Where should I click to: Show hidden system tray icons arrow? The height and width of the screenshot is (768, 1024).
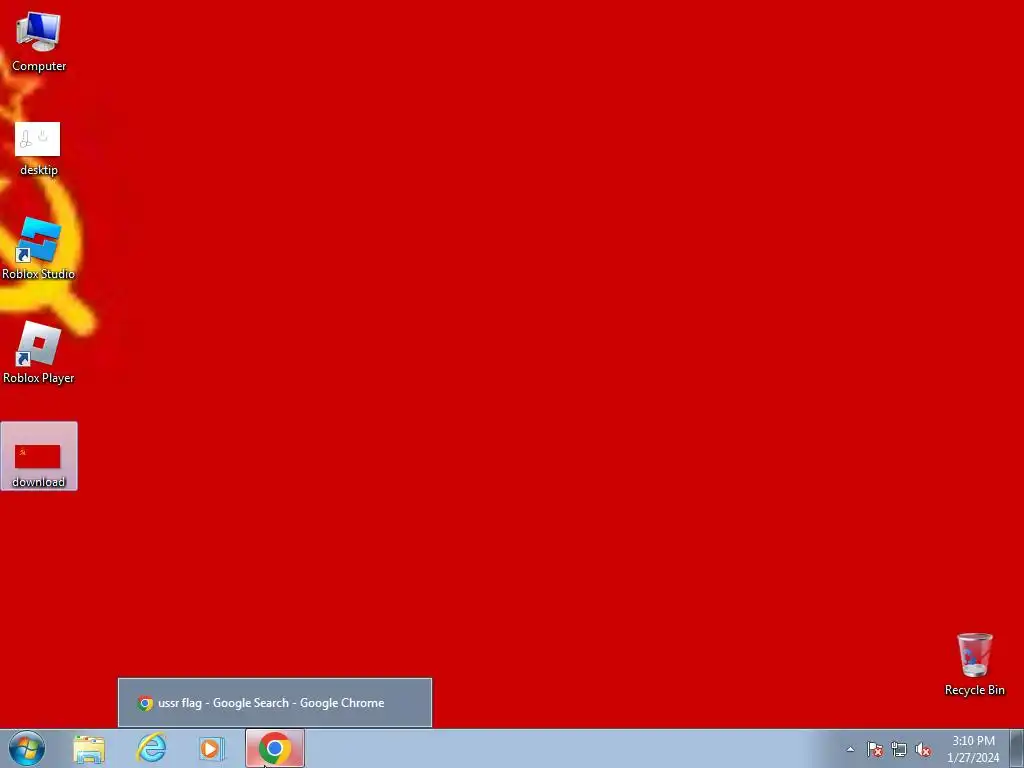point(850,749)
